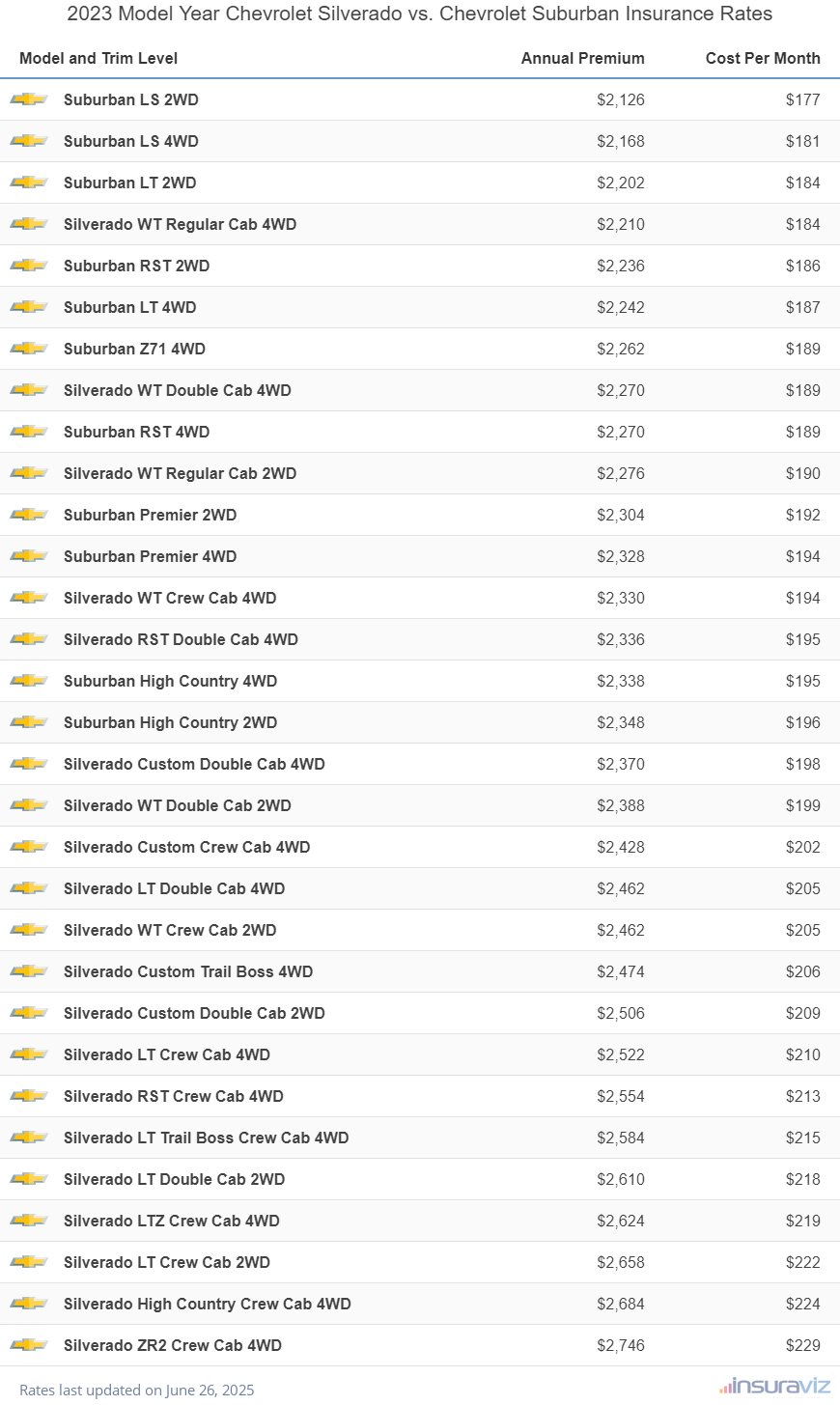This screenshot has width=840, height=1405.
Task: Click the bowtie icon for Suburban Premier 2WD
Action: pos(29,515)
